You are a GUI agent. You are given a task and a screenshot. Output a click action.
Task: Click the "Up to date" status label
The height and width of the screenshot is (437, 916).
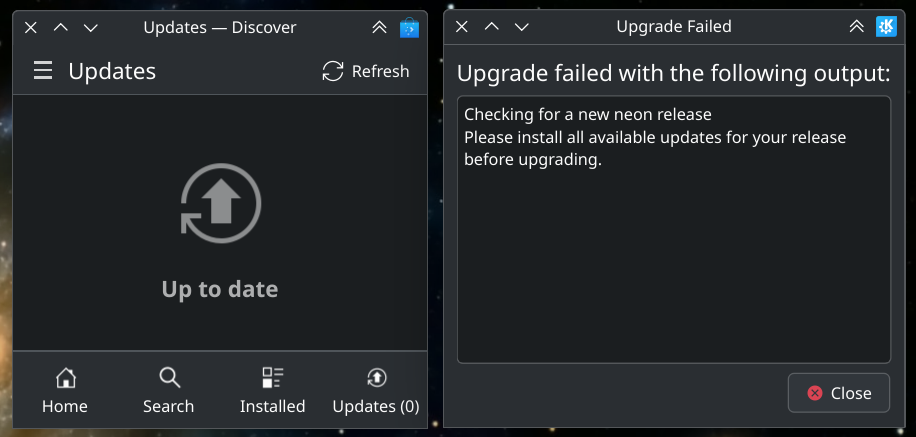point(220,290)
